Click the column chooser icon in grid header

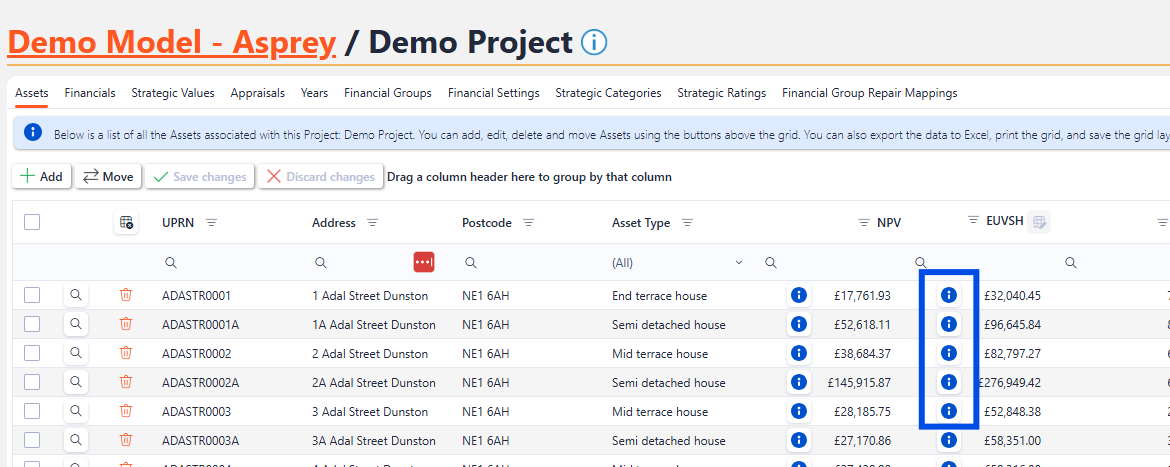[126, 223]
